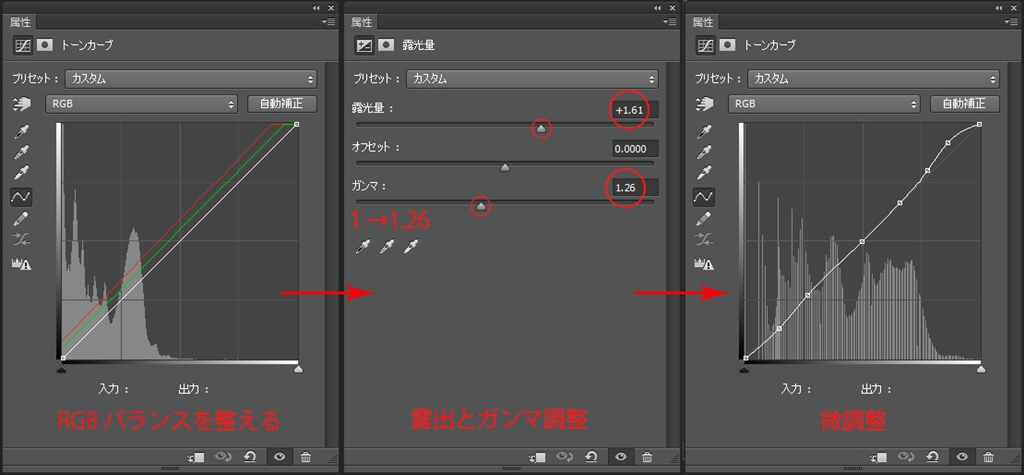Click ガンマ value field showing 1.26
Viewport: 1024px width, 475px height.
pos(635,188)
